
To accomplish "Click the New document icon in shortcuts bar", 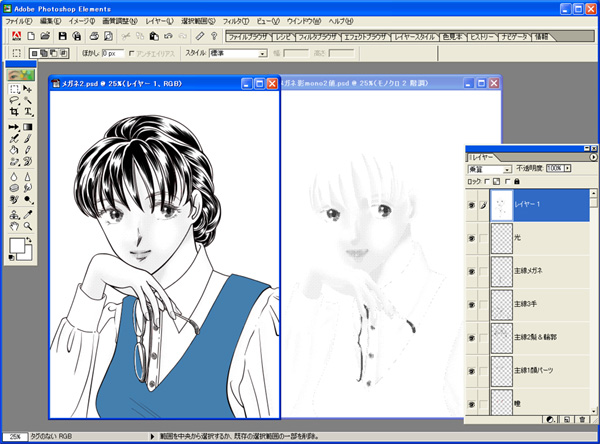I will click(x=31, y=36).
